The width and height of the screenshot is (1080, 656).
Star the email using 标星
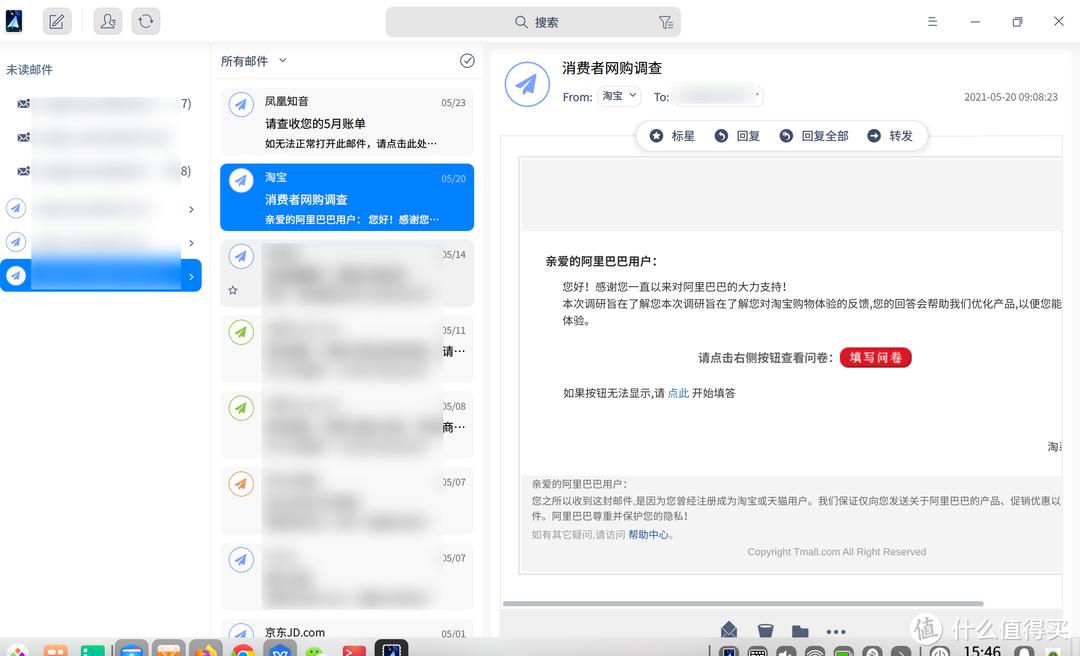pyautogui.click(x=671, y=135)
